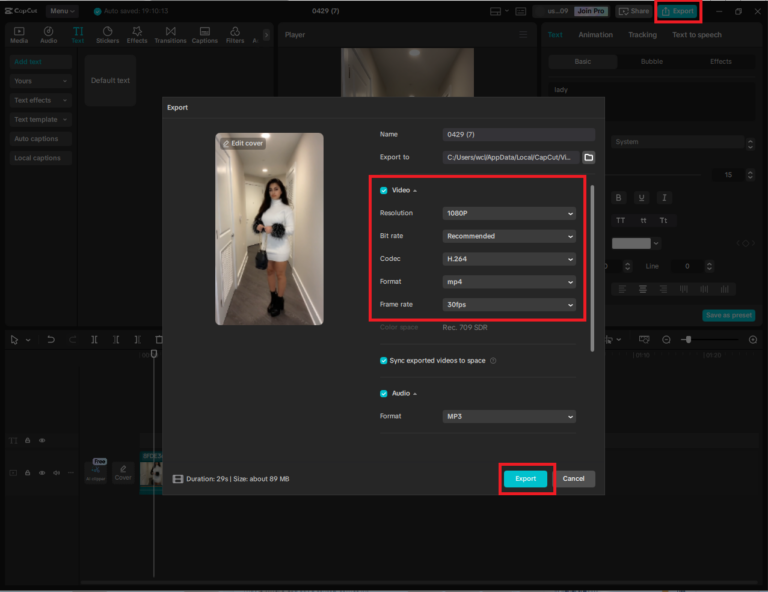The image size is (768, 592).
Task: Click the text color swatch
Action: pos(631,243)
